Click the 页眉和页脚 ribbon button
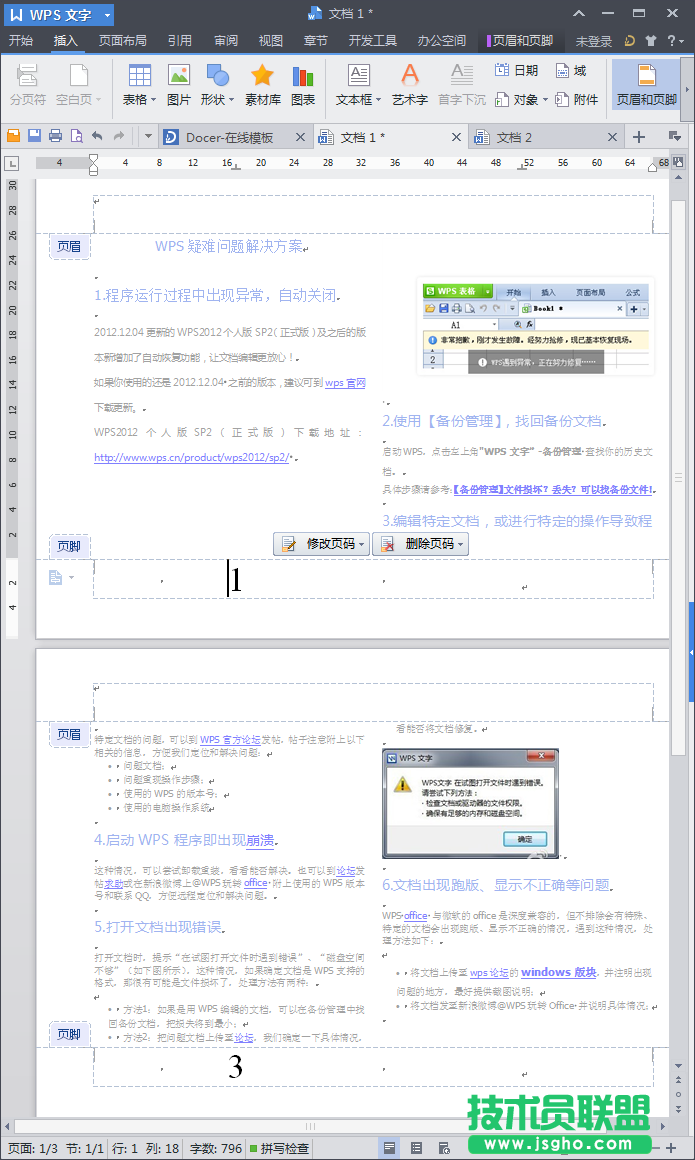The width and height of the screenshot is (695, 1160). click(646, 84)
